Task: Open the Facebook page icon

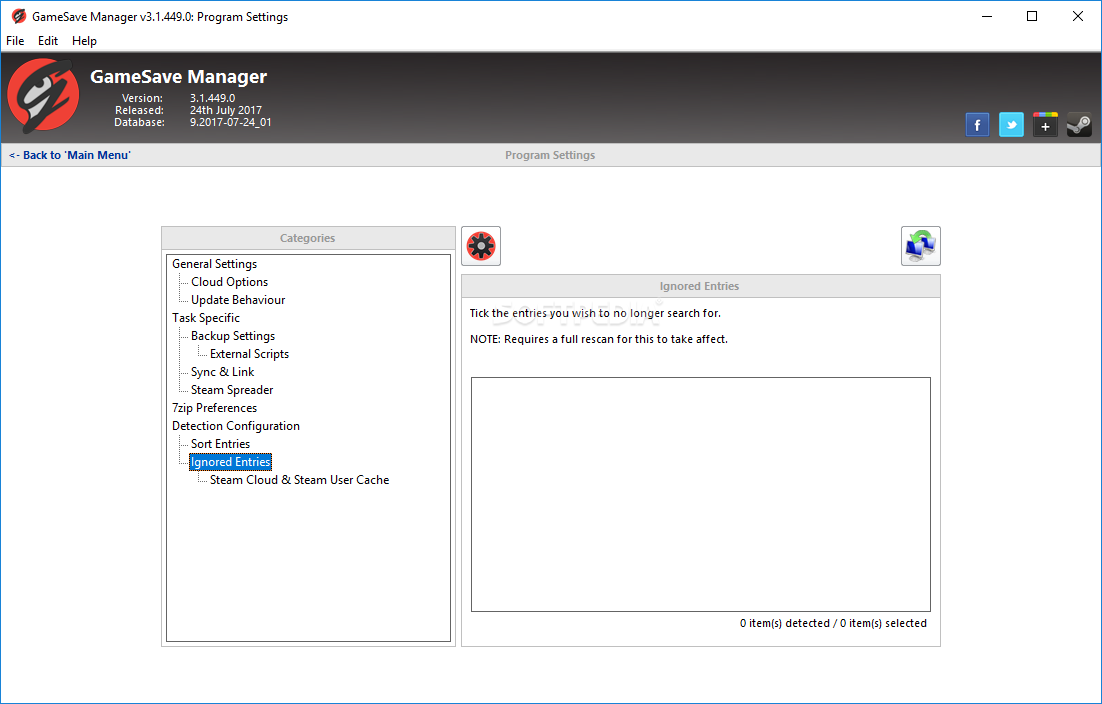Action: [977, 125]
